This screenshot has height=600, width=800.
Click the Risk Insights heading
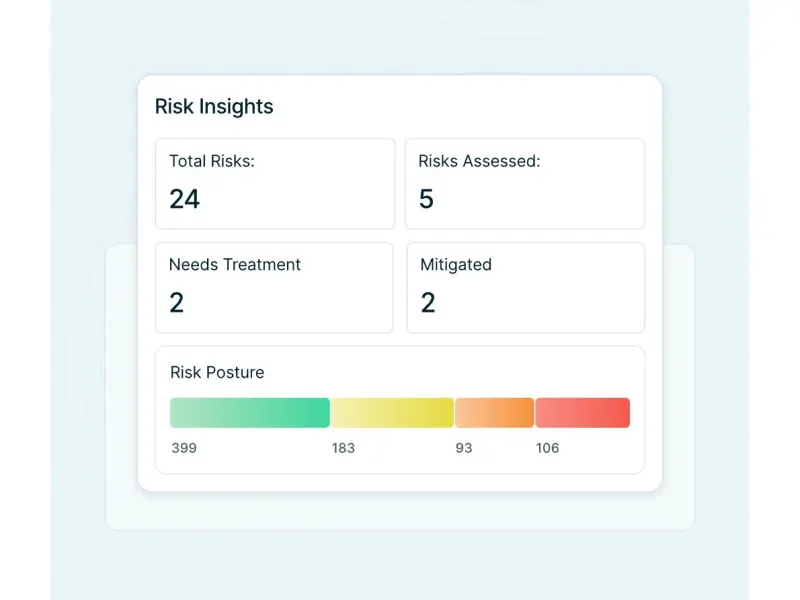pos(214,107)
